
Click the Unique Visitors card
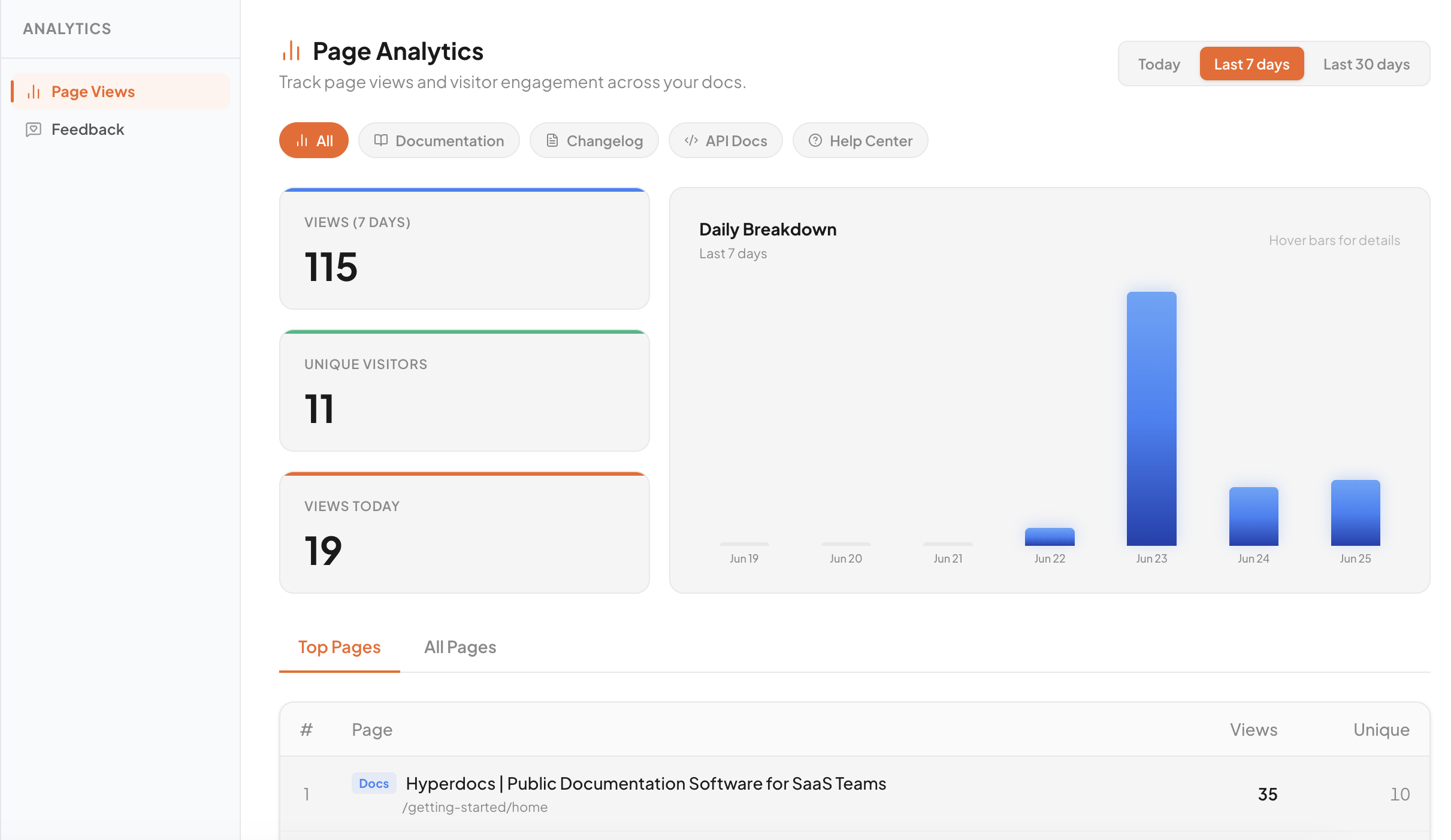(464, 391)
